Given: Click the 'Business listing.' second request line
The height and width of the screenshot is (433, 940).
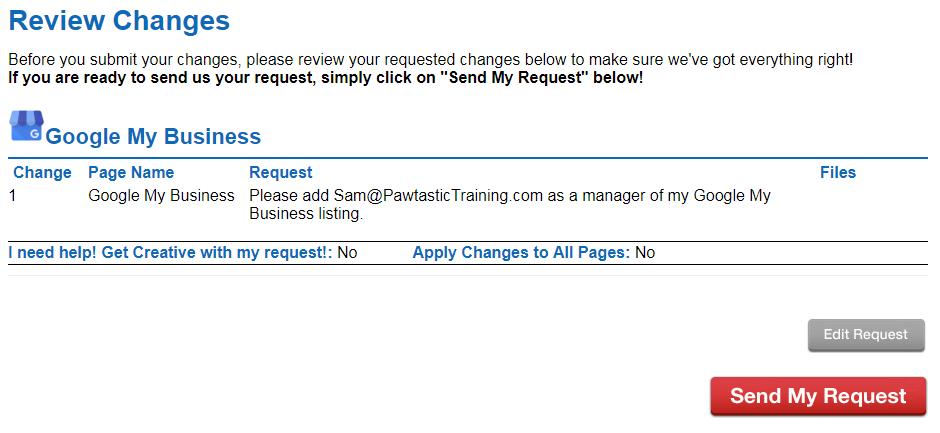Looking at the screenshot, I should point(306,214).
